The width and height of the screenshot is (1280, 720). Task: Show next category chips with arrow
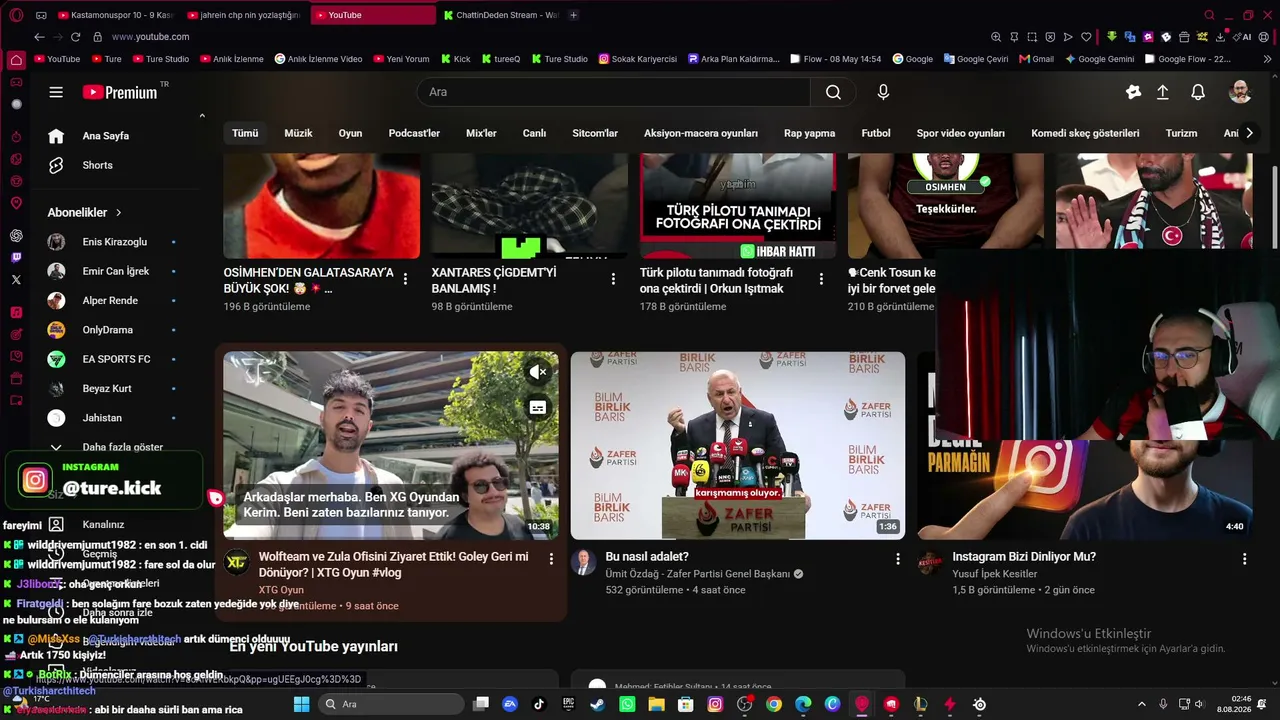(1249, 133)
